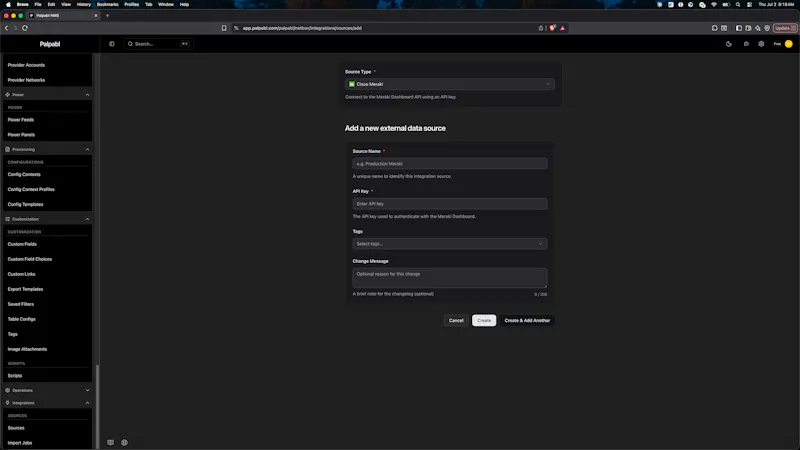Open the yellow user avatar menu
Screen dimensions: 800x450
789,44
